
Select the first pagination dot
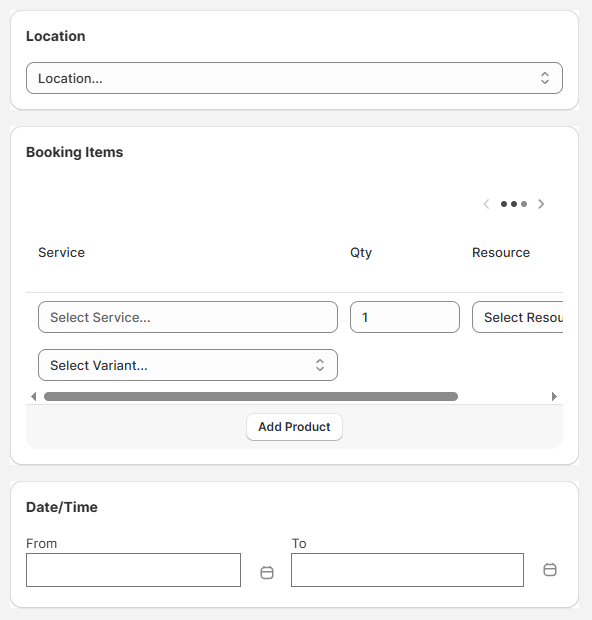[504, 204]
